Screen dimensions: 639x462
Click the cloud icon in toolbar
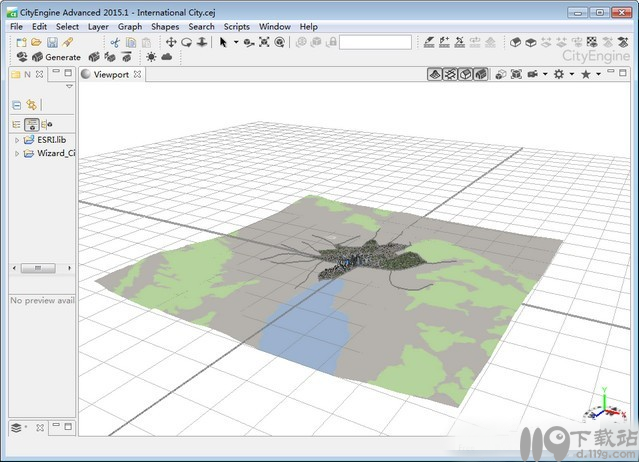click(x=167, y=57)
